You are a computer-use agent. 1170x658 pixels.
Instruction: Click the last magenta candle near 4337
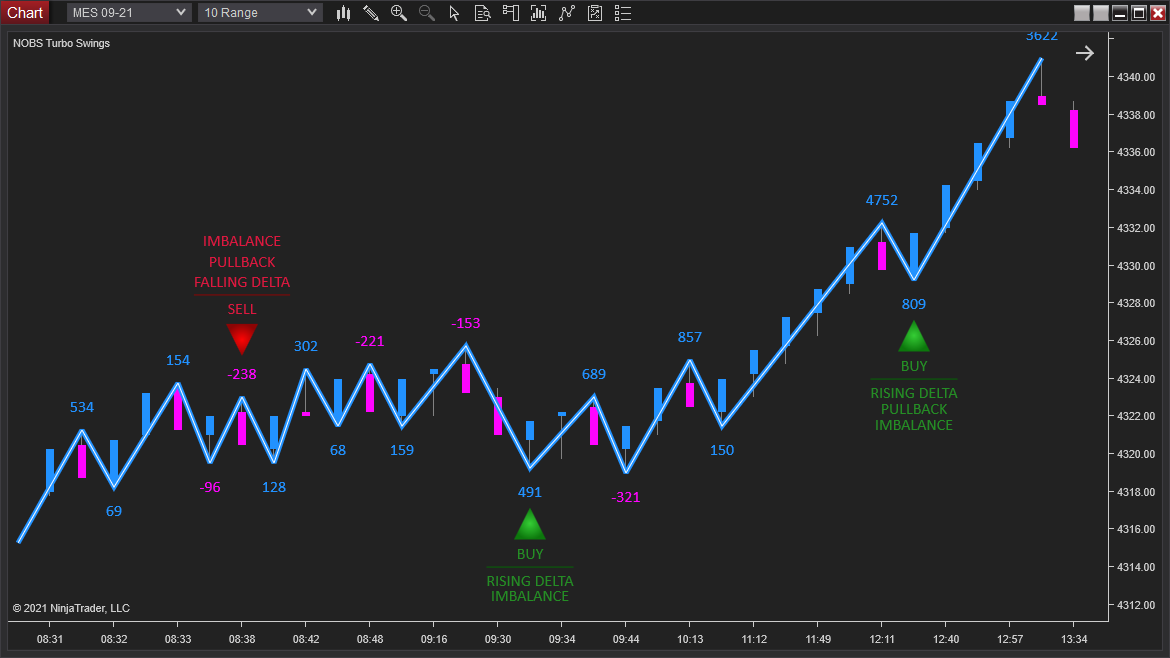click(x=1074, y=128)
